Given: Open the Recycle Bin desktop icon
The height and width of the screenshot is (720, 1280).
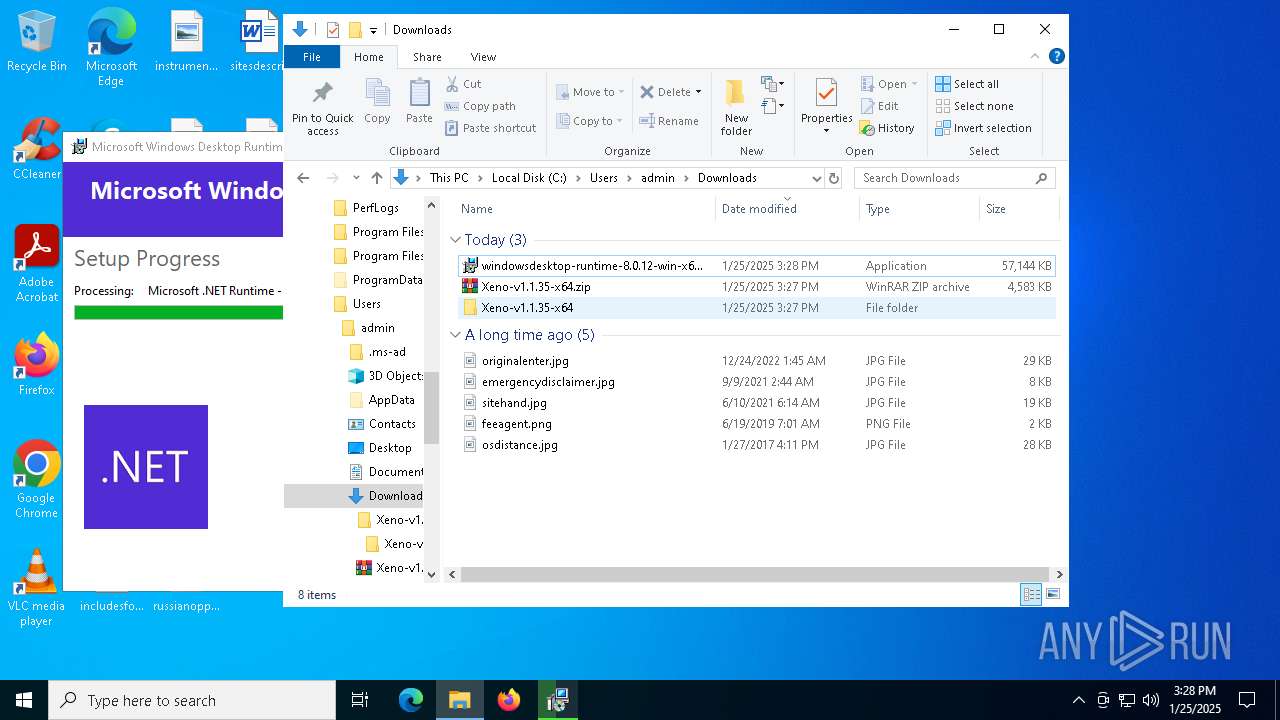Looking at the screenshot, I should [x=36, y=42].
